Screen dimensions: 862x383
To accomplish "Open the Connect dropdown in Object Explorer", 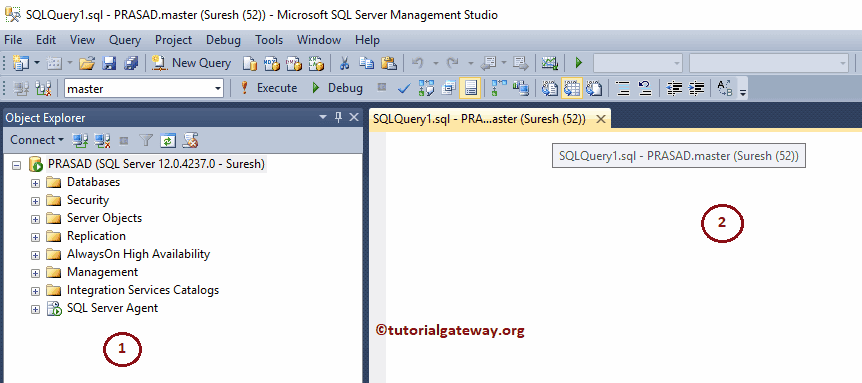I will [x=37, y=140].
